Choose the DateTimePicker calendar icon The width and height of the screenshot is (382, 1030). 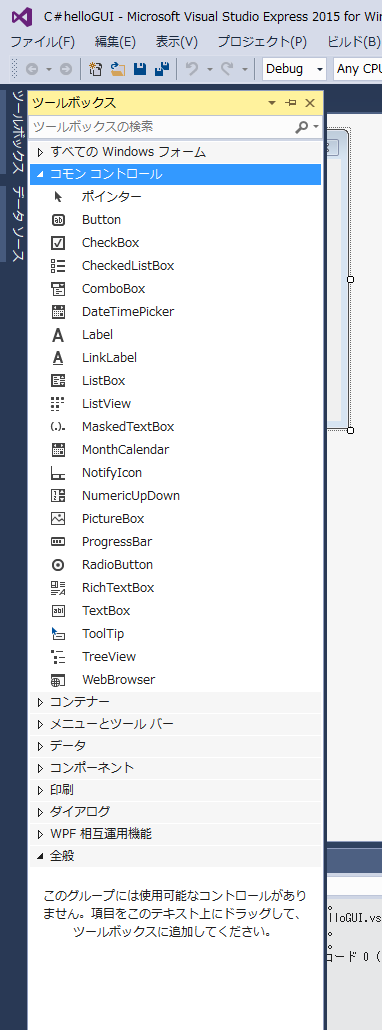(x=58, y=312)
